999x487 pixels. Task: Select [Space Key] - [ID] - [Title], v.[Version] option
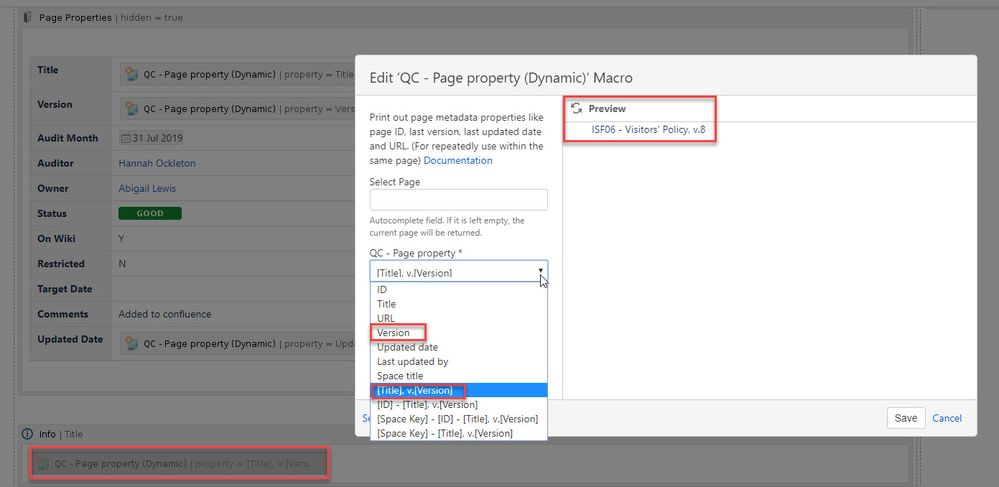coord(459,419)
